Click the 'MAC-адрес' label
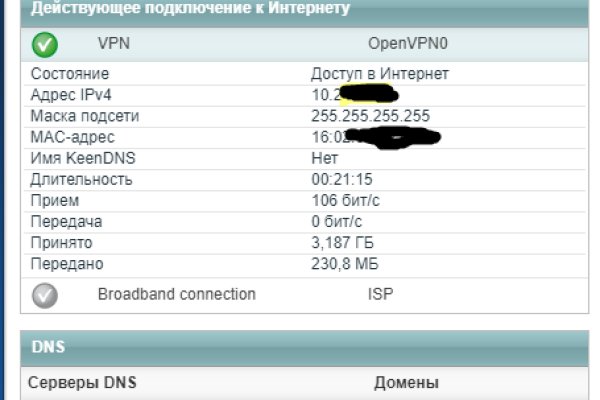The image size is (600, 400). coord(72,137)
